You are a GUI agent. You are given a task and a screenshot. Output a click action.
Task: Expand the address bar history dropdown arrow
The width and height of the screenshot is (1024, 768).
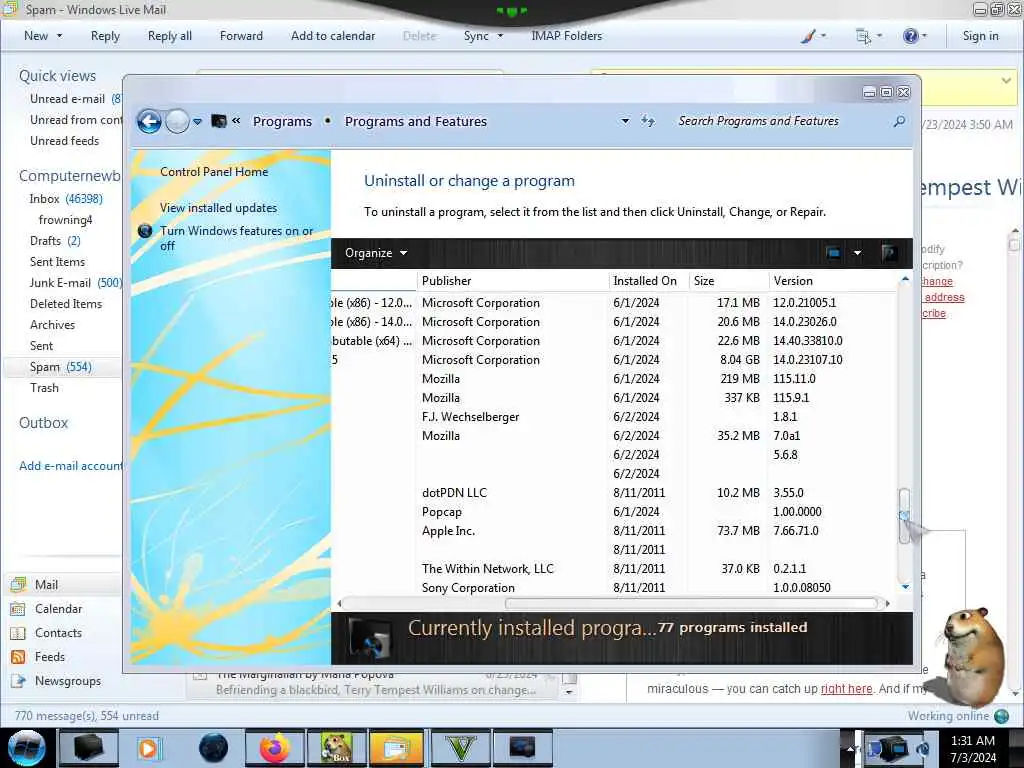[x=625, y=121]
